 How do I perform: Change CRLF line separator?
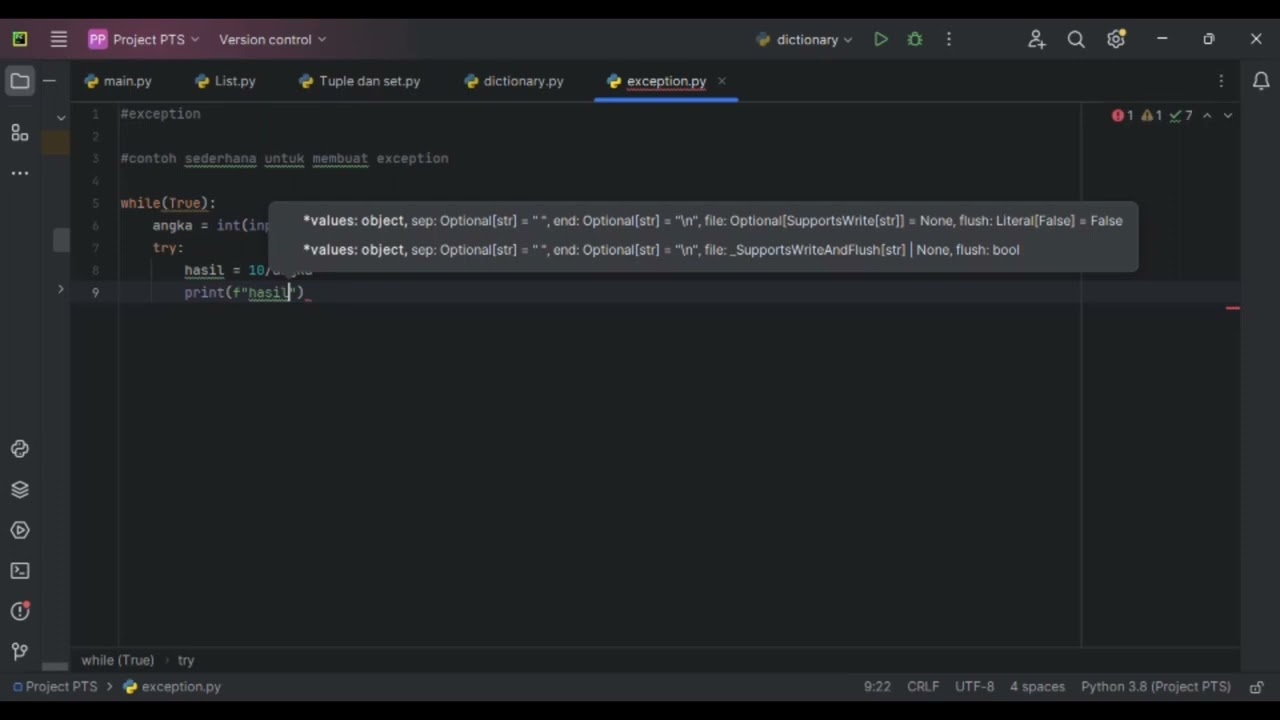pos(923,687)
